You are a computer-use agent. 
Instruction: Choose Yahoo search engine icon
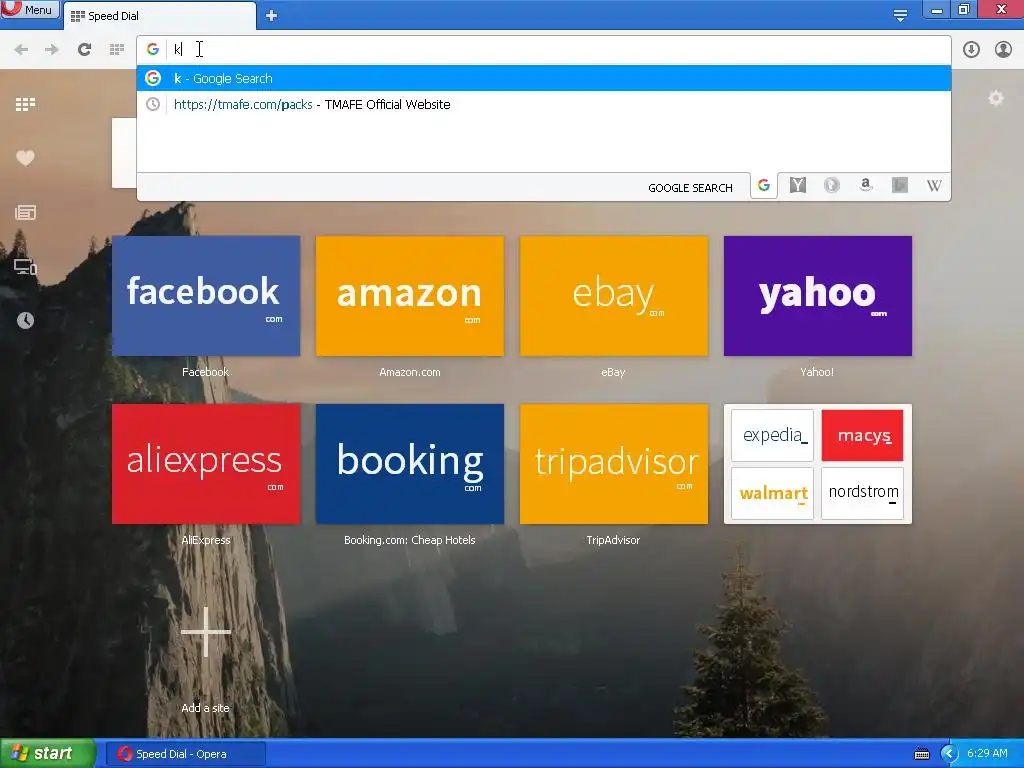click(x=797, y=185)
